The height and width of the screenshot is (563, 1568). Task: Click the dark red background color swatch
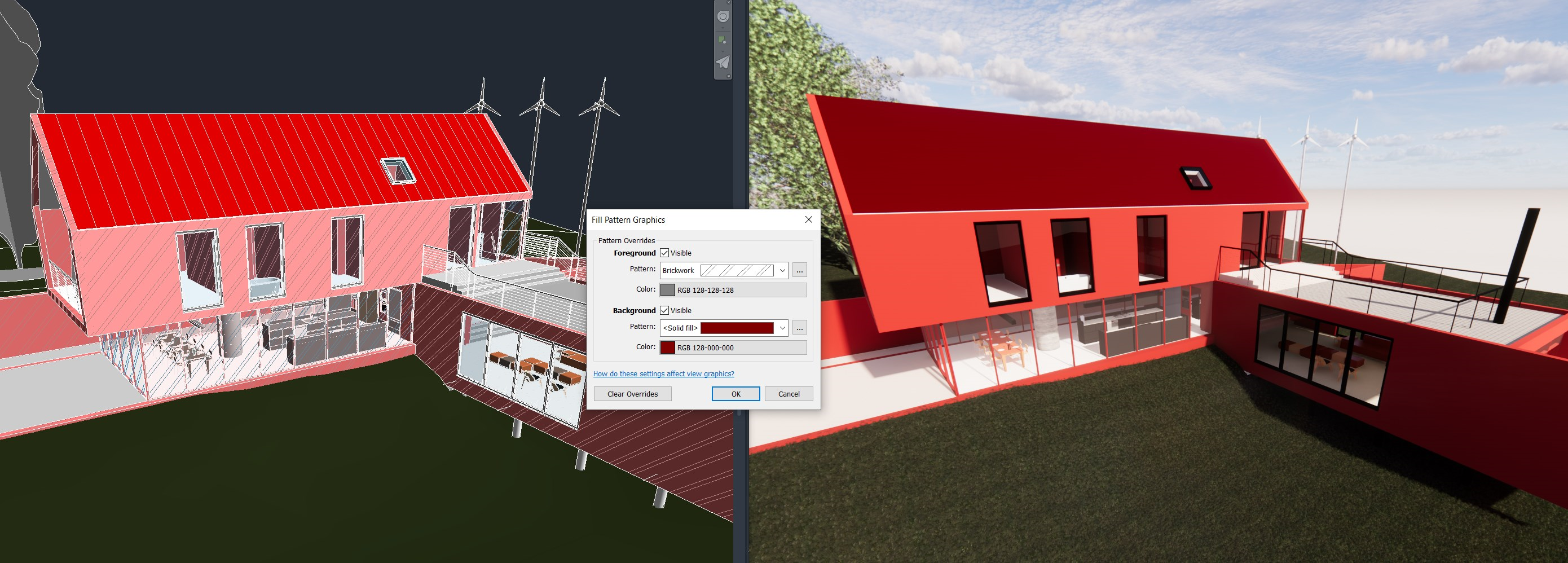[667, 348]
